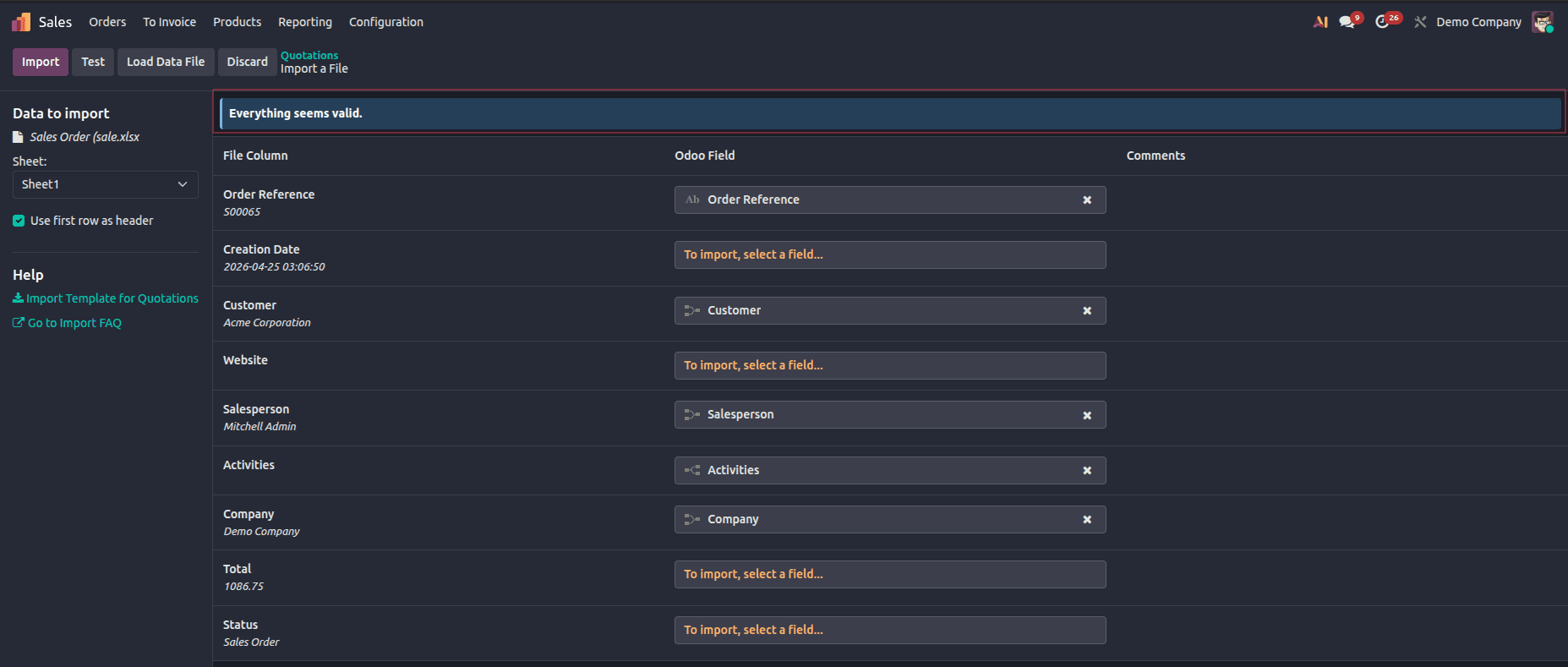Image resolution: width=1568 pixels, height=667 pixels.
Task: Open the Configuration menu
Action: click(x=386, y=22)
